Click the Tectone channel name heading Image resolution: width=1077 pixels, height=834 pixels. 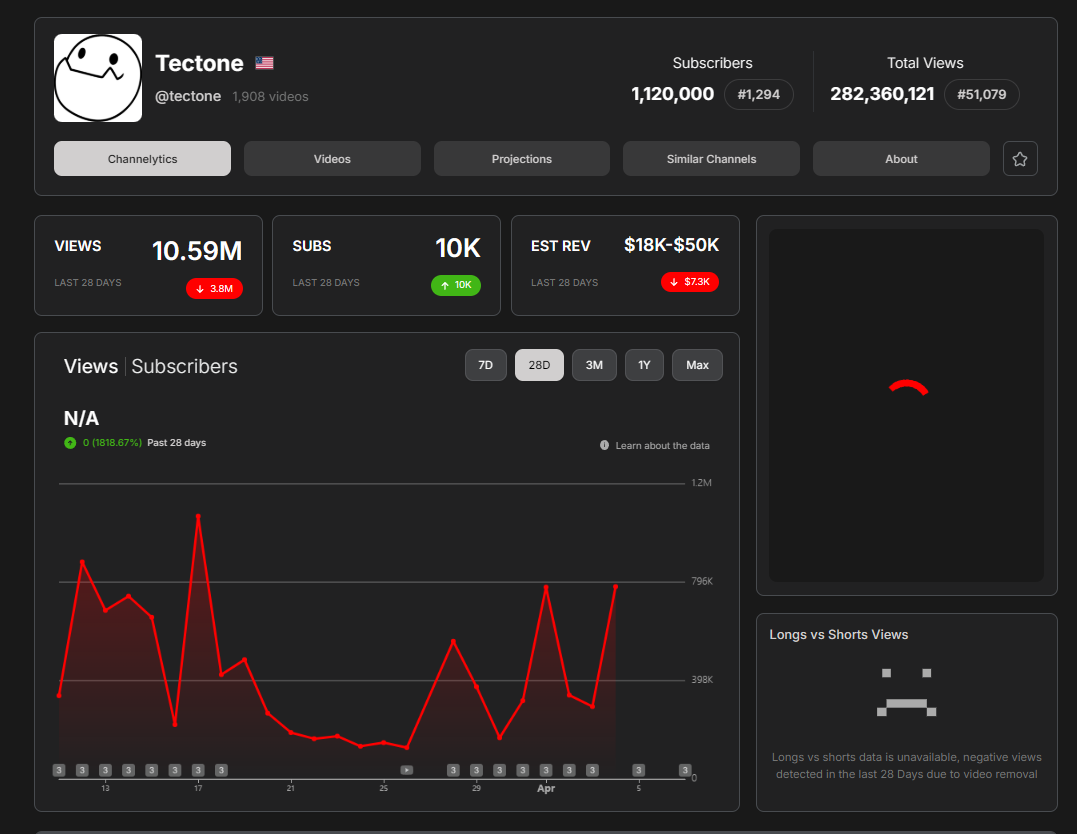point(199,63)
